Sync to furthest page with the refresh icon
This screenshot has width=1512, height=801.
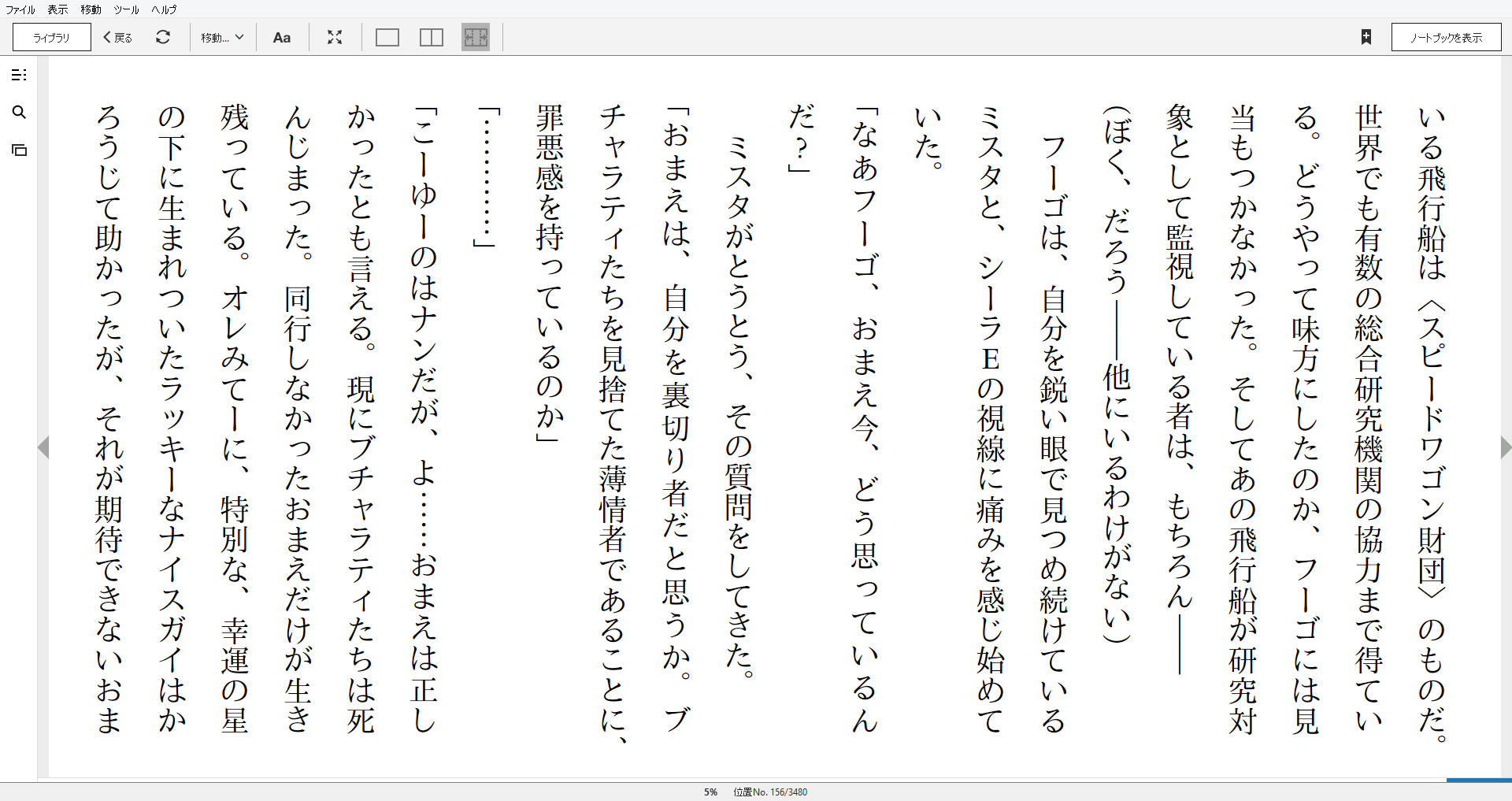[x=163, y=36]
